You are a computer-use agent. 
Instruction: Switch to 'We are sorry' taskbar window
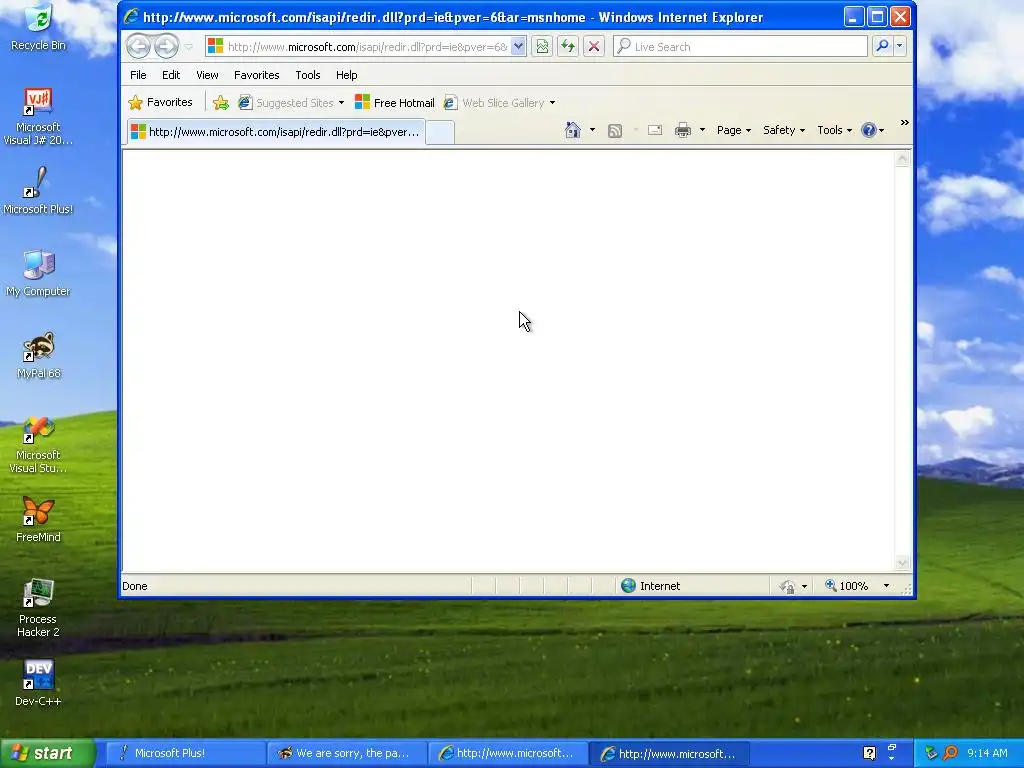click(347, 754)
